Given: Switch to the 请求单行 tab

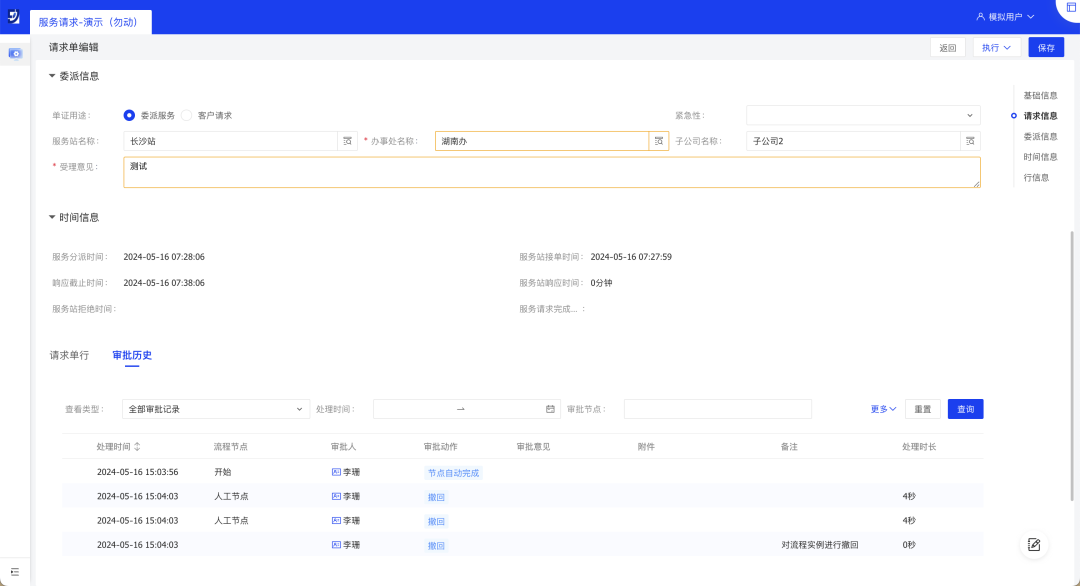Looking at the screenshot, I should (69, 355).
